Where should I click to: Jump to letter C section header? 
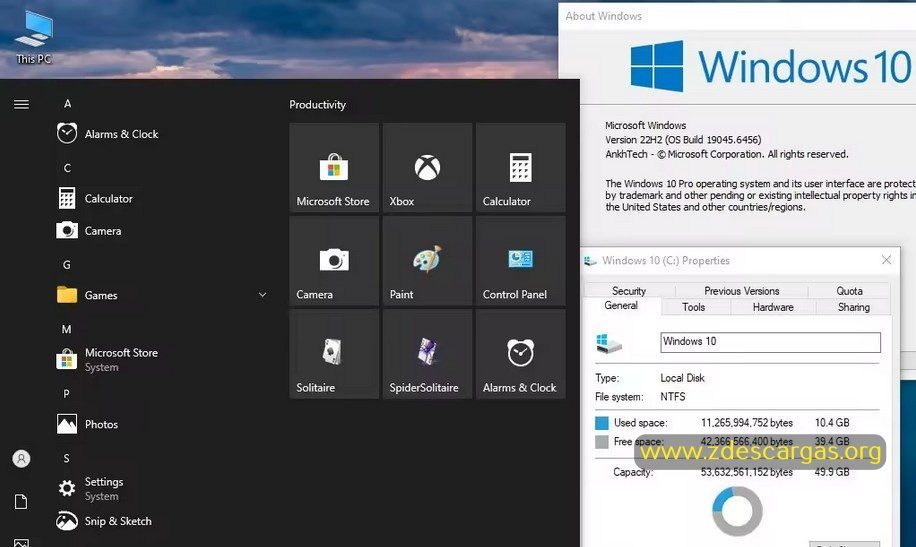[x=67, y=168]
